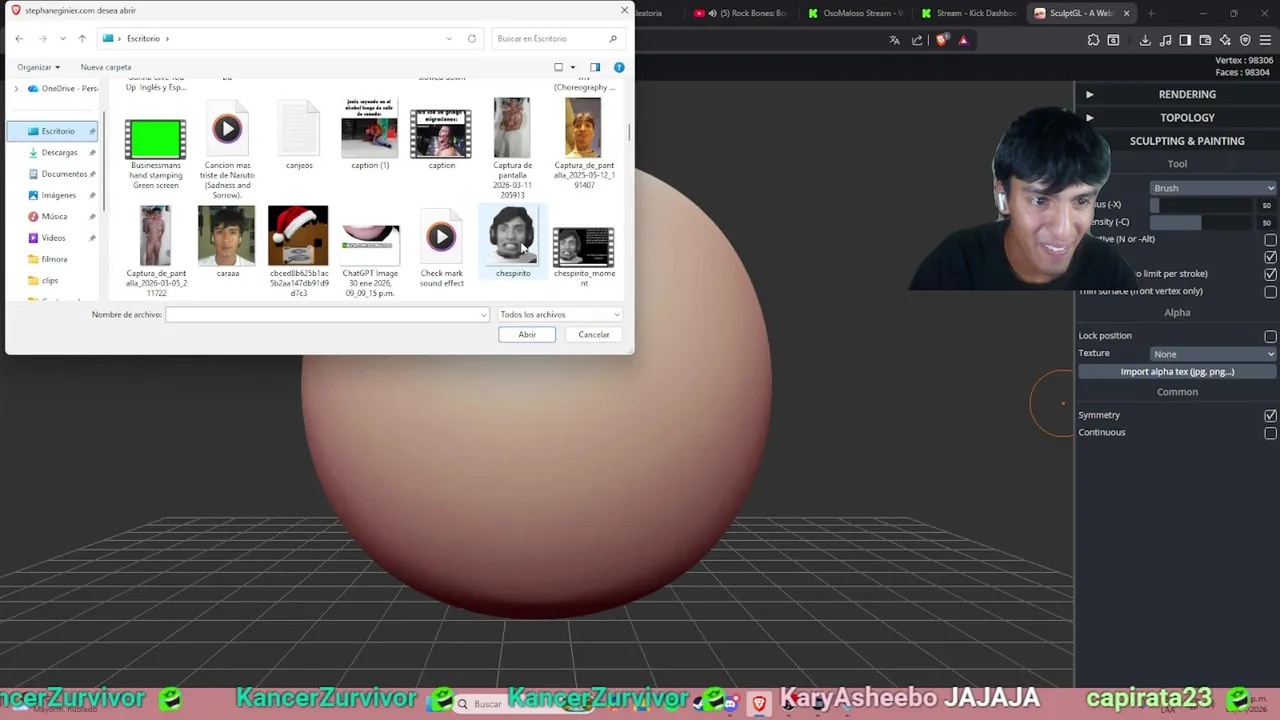Close the SculptGL browser tab
The image size is (1280, 720).
click(1126, 13)
